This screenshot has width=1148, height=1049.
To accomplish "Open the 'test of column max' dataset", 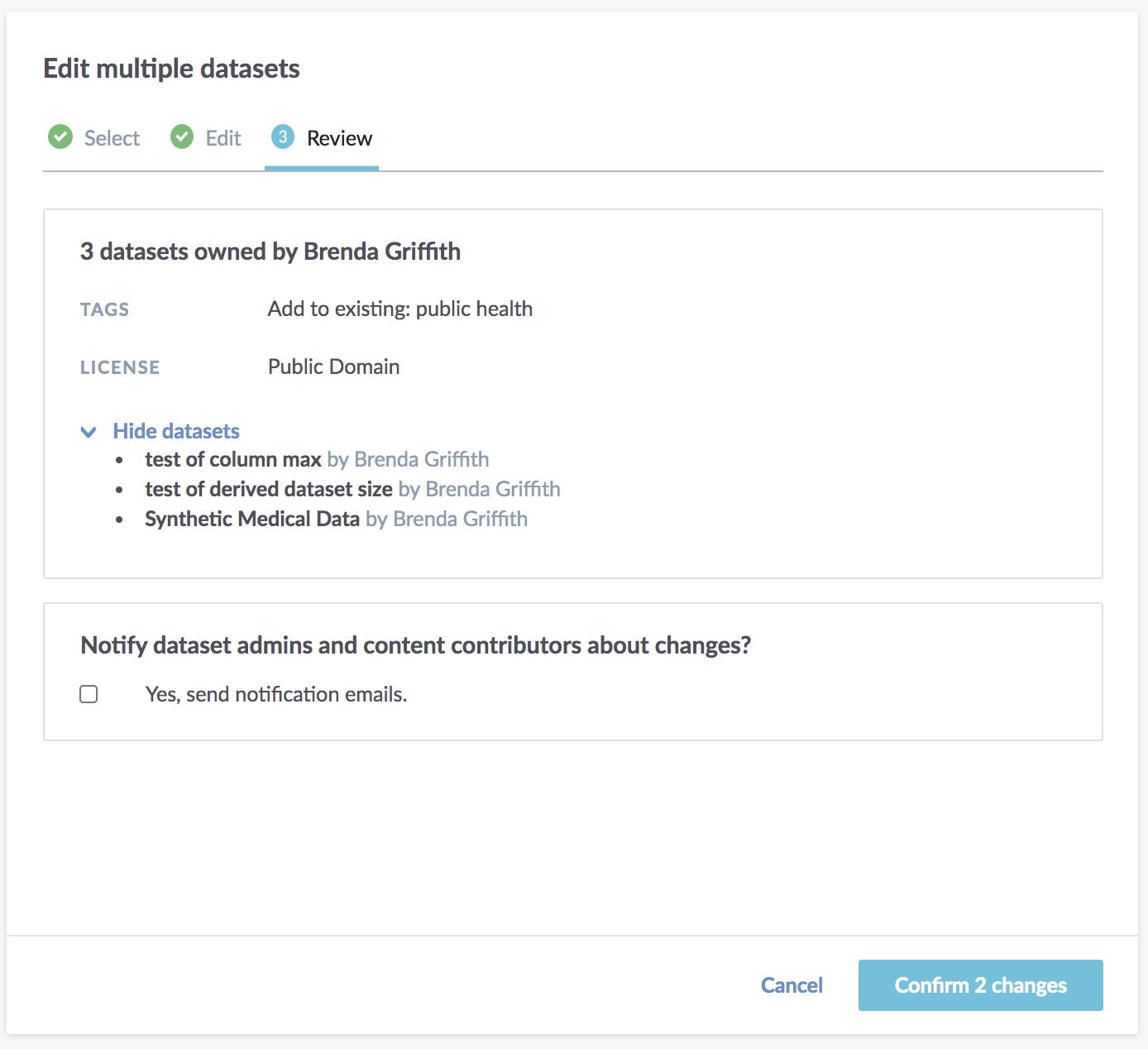I will (233, 459).
